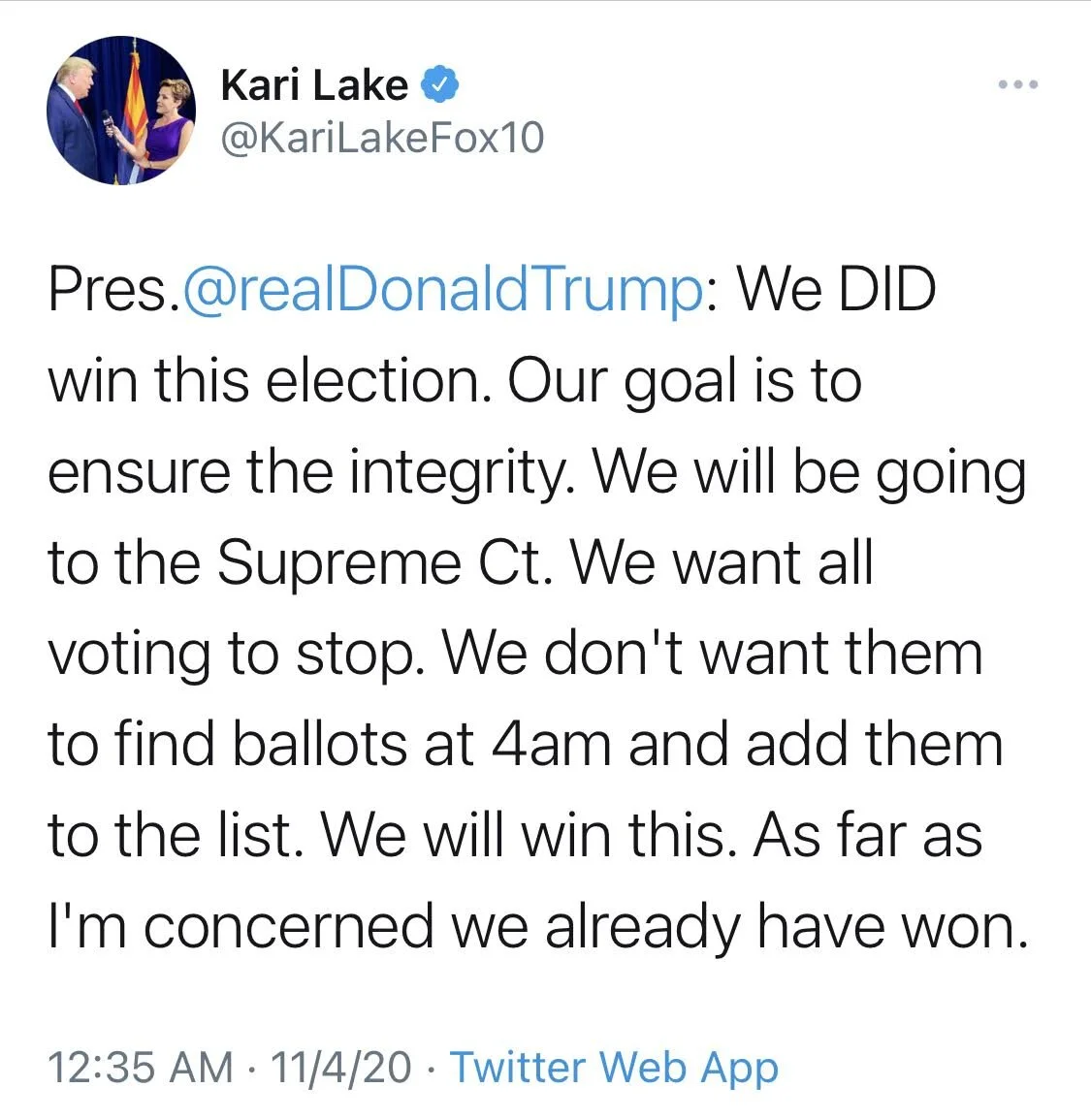The image size is (1091, 1120).
Task: Click the 11/4/20 date
Action: tap(340, 1067)
